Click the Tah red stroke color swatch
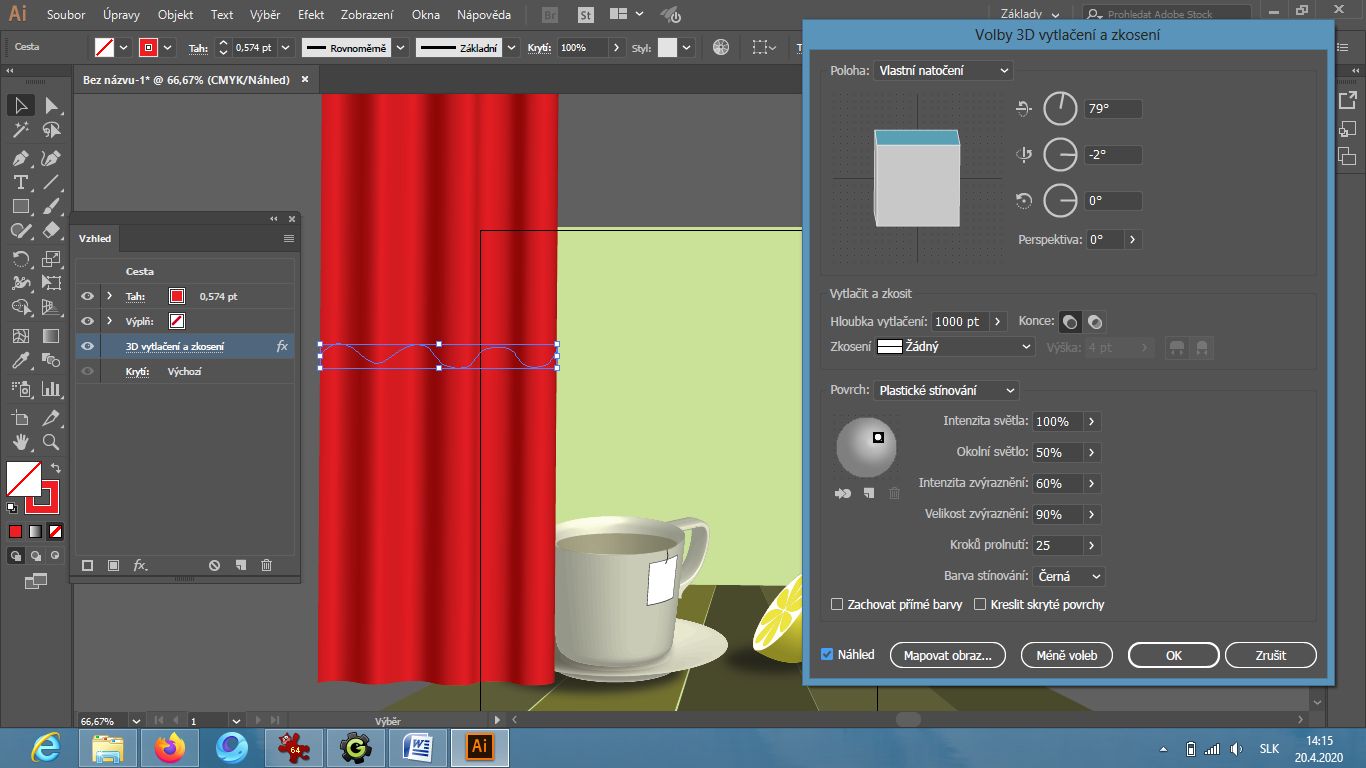1366x768 pixels. [177, 297]
